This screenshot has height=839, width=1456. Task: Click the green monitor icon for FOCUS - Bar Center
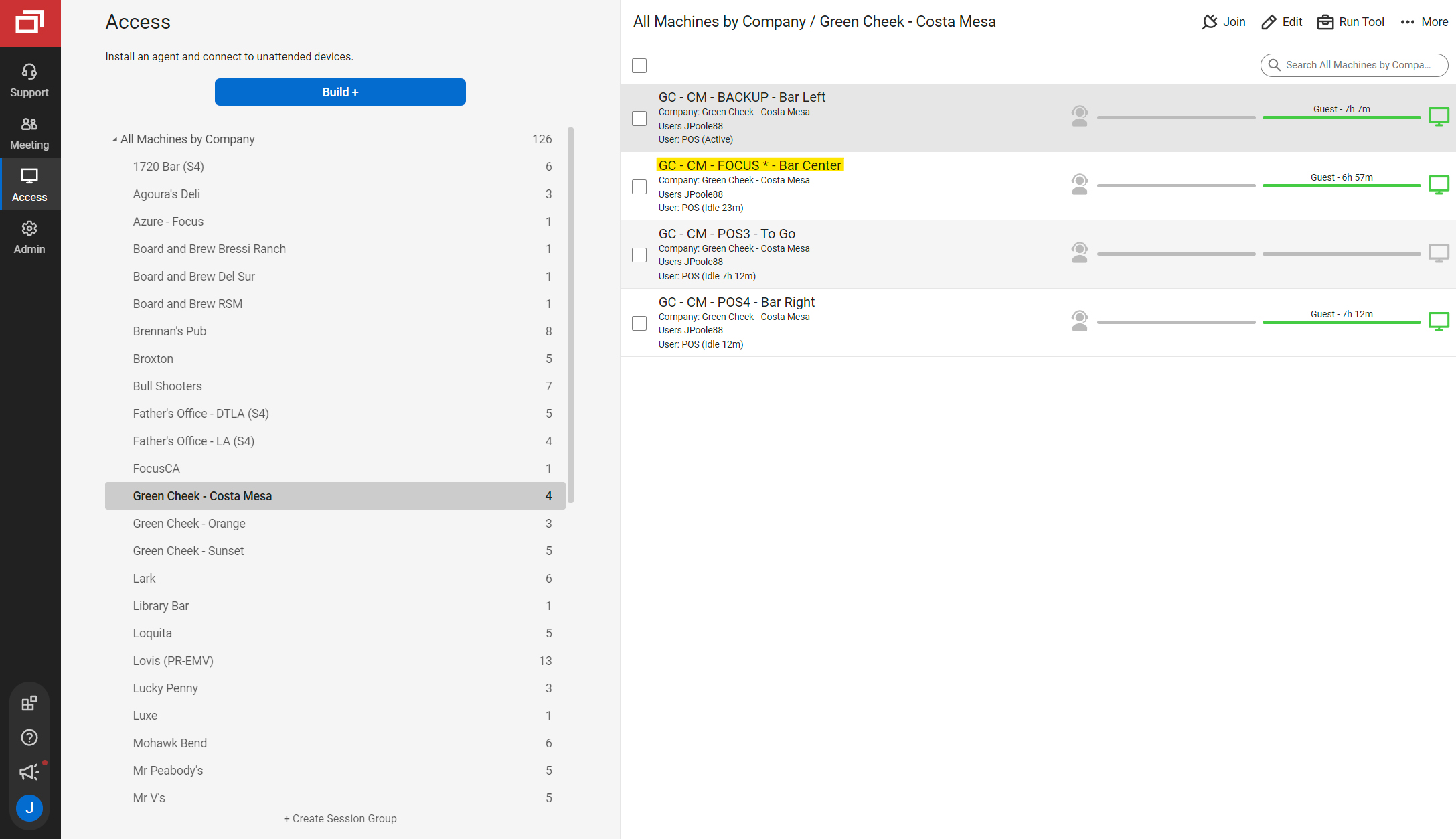coord(1439,185)
